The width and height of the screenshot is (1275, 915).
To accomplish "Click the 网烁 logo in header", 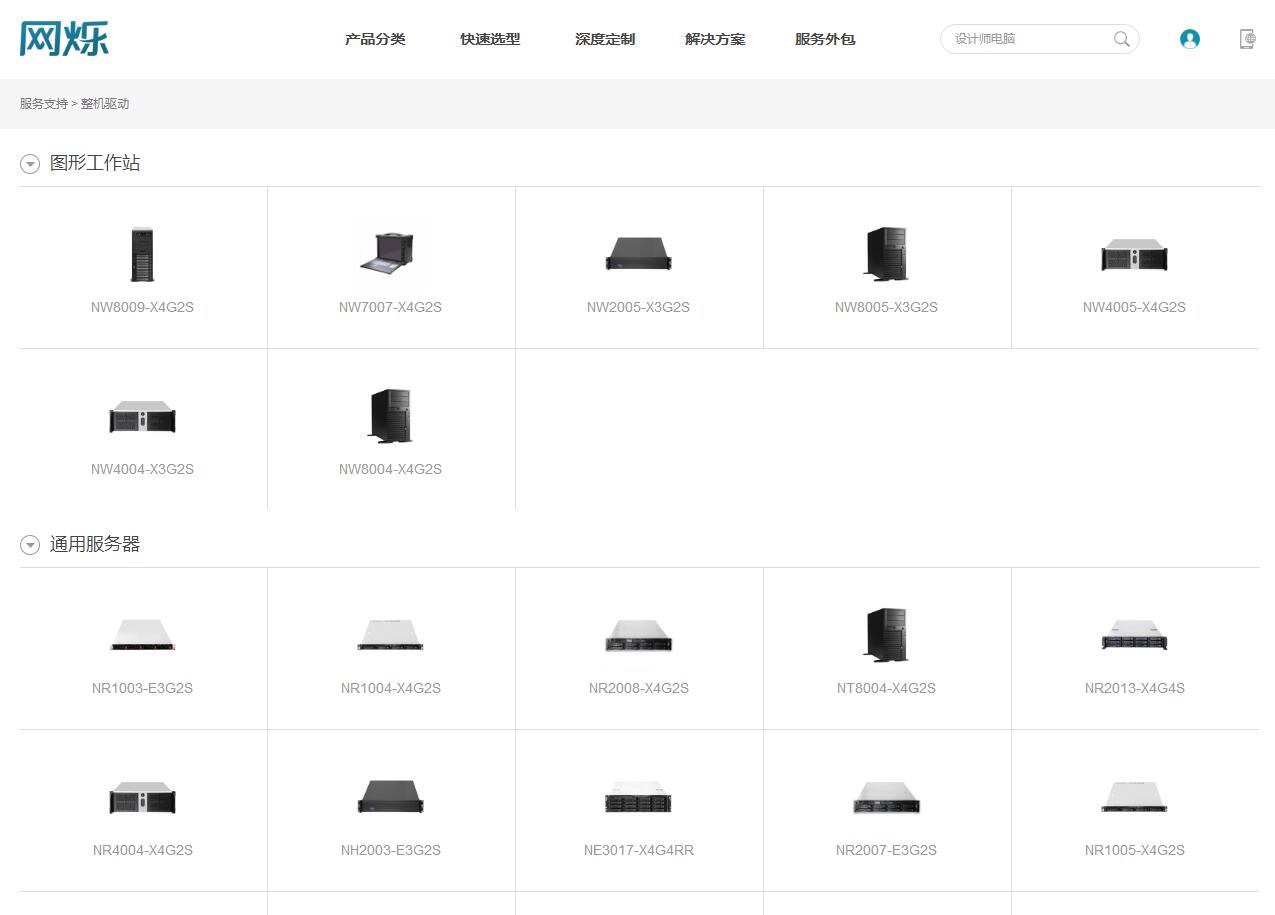I will 64,39.
